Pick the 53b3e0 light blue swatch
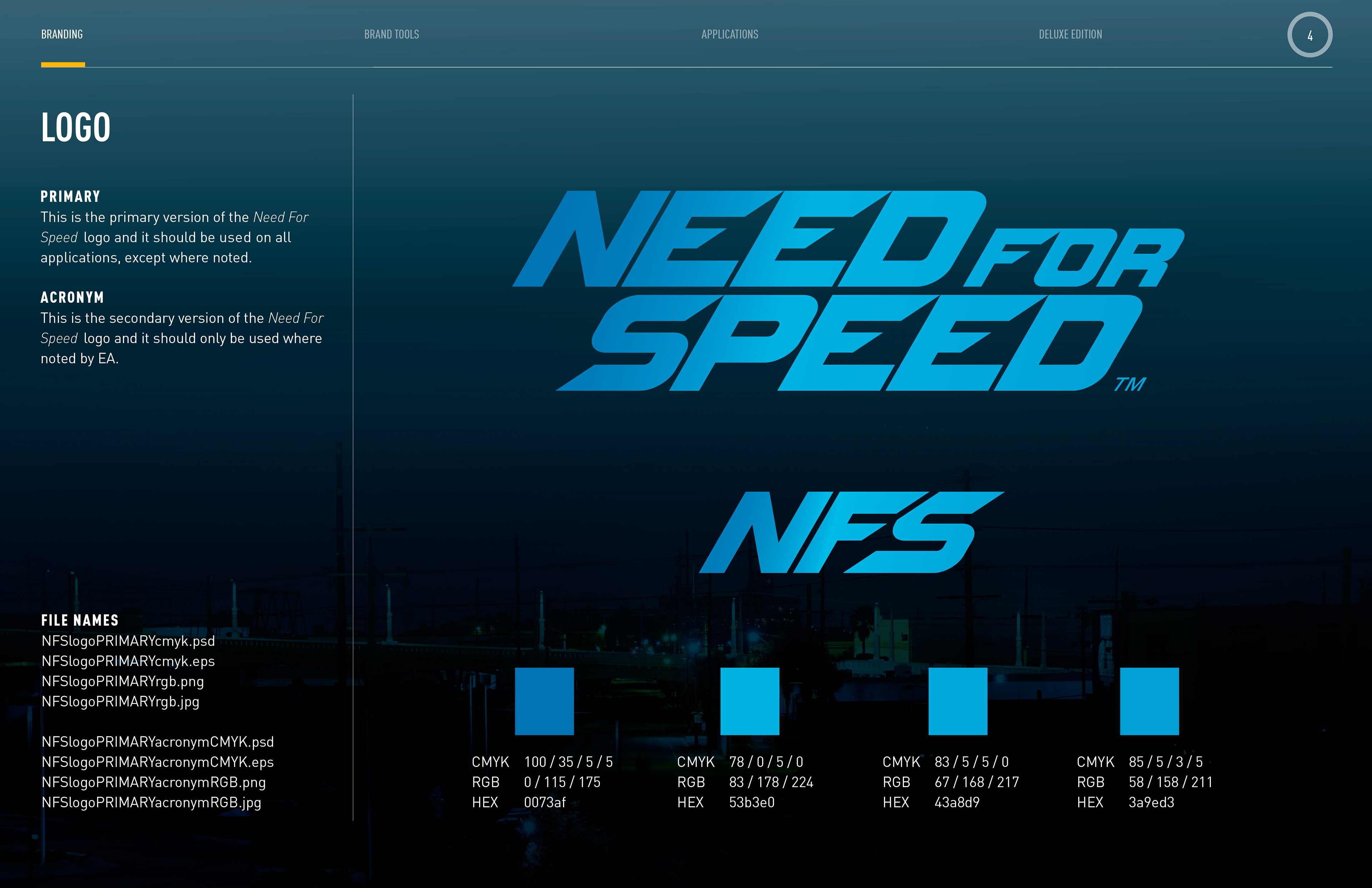 [749, 701]
